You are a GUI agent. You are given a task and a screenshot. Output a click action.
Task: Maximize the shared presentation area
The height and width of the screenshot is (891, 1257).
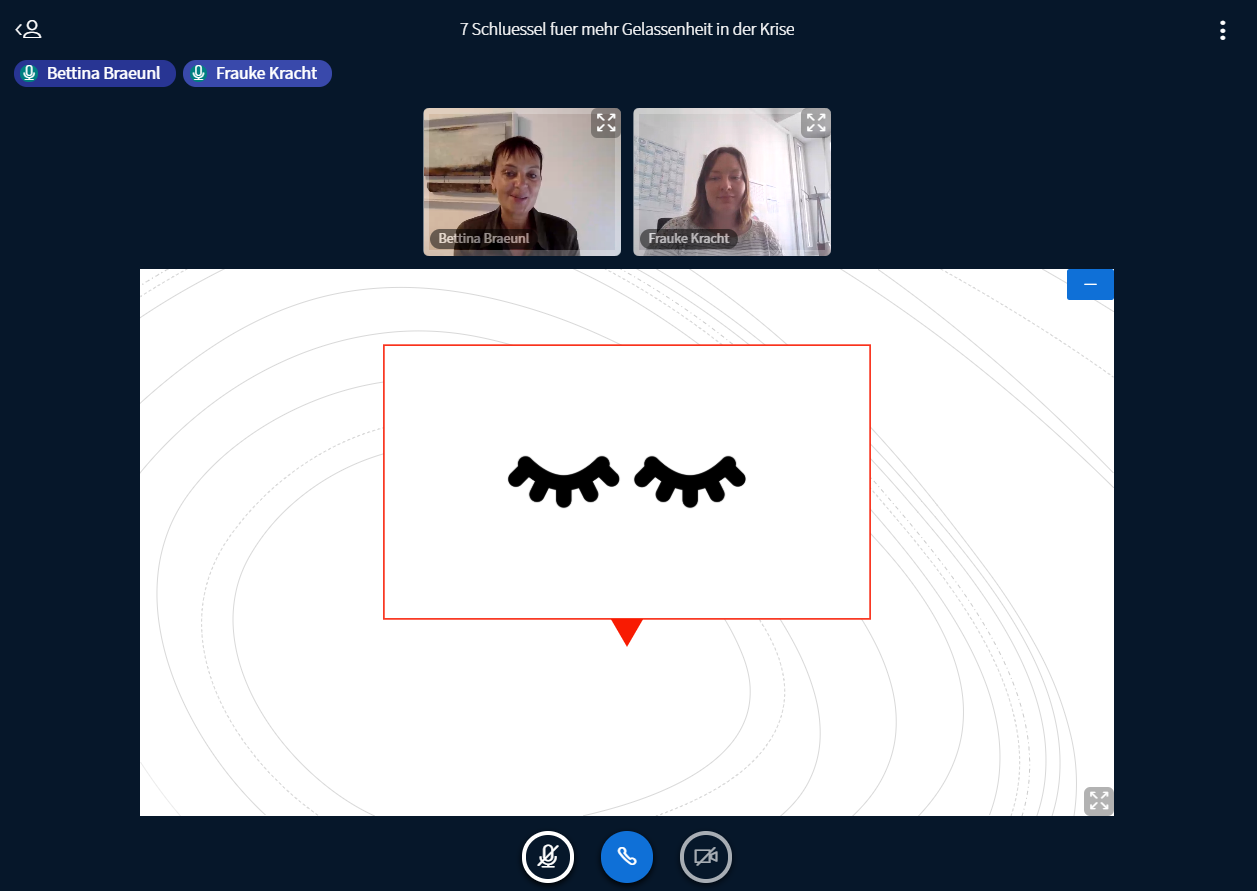click(x=1098, y=801)
